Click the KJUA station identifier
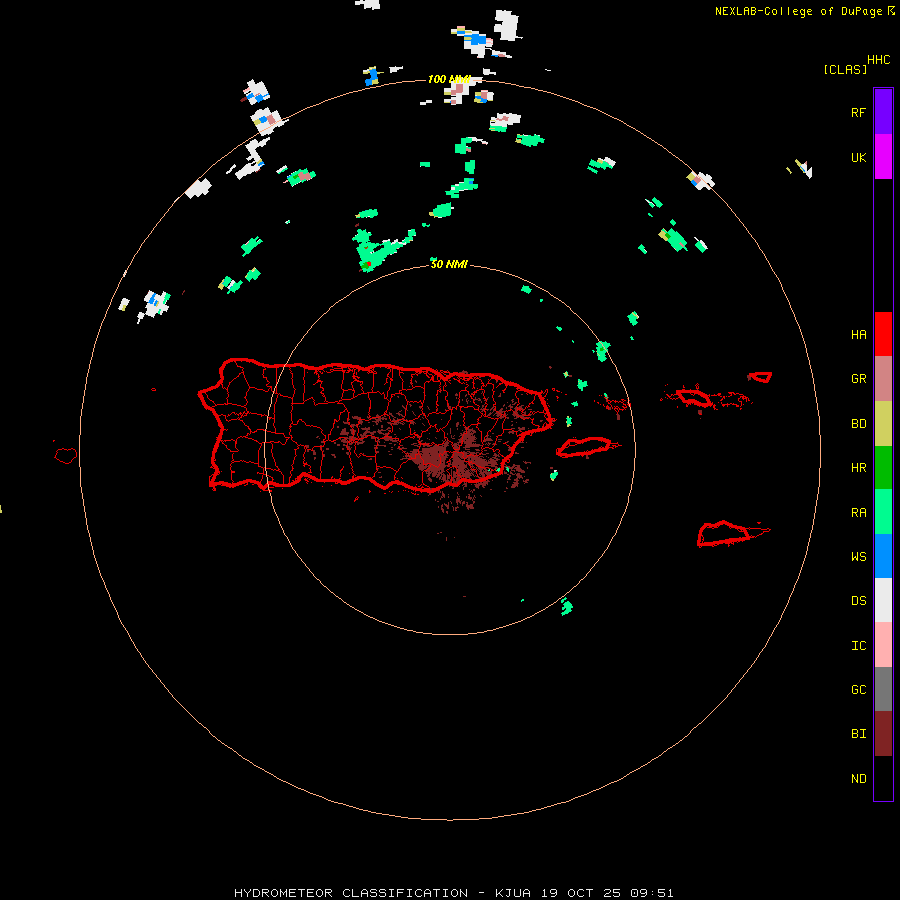900x900 pixels. [x=513, y=893]
